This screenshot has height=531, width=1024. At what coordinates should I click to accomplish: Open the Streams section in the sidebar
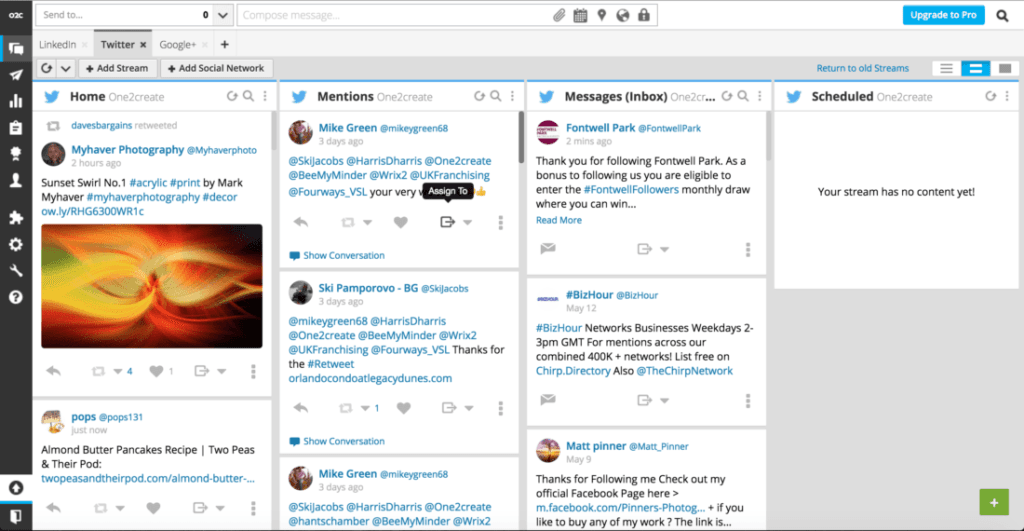(16, 48)
